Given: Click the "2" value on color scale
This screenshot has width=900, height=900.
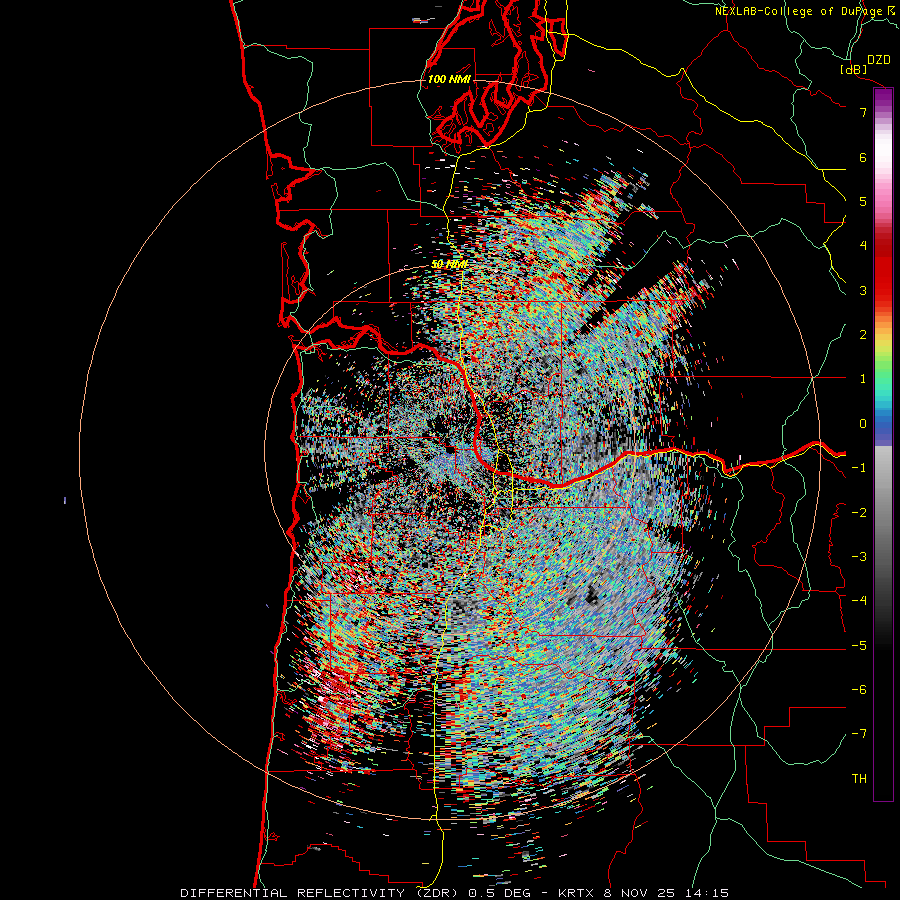Looking at the screenshot, I should coord(863,335).
